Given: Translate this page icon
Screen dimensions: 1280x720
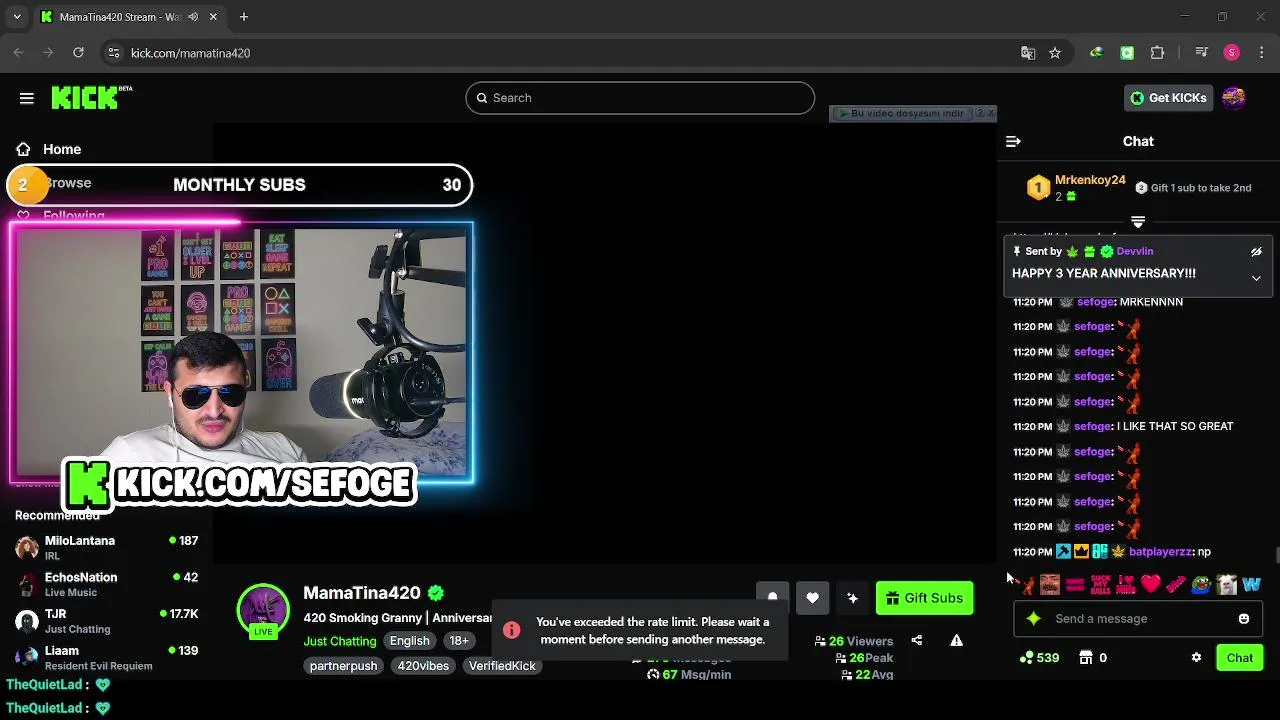Looking at the screenshot, I should tap(1027, 53).
